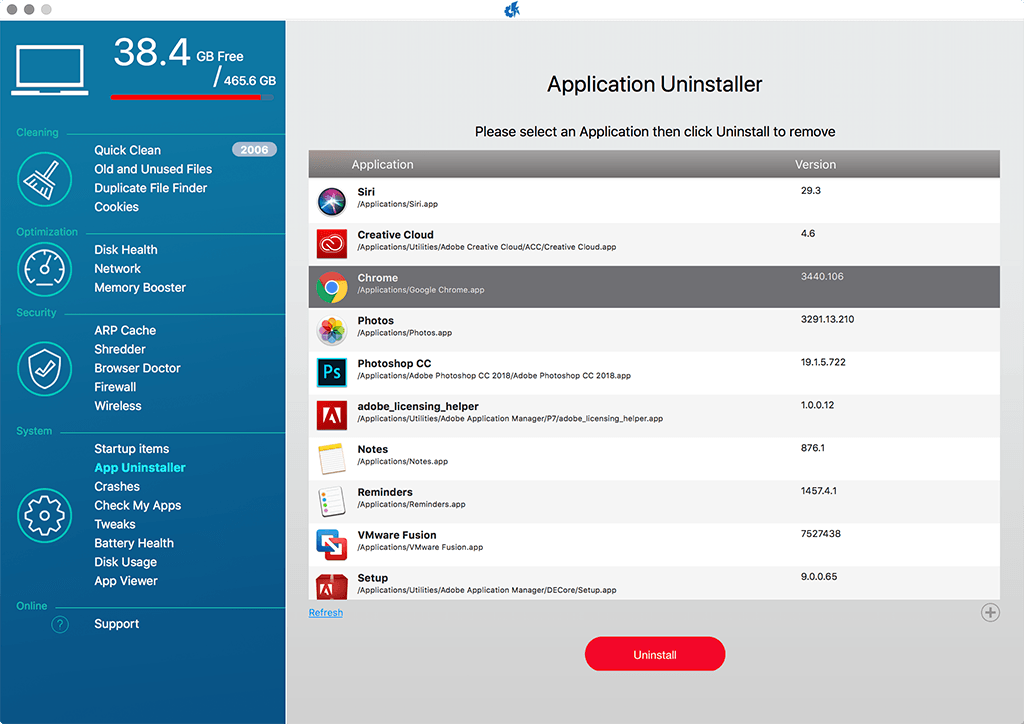Screen dimensions: 1024x724
Task: Open Memory Booster
Action: (140, 288)
